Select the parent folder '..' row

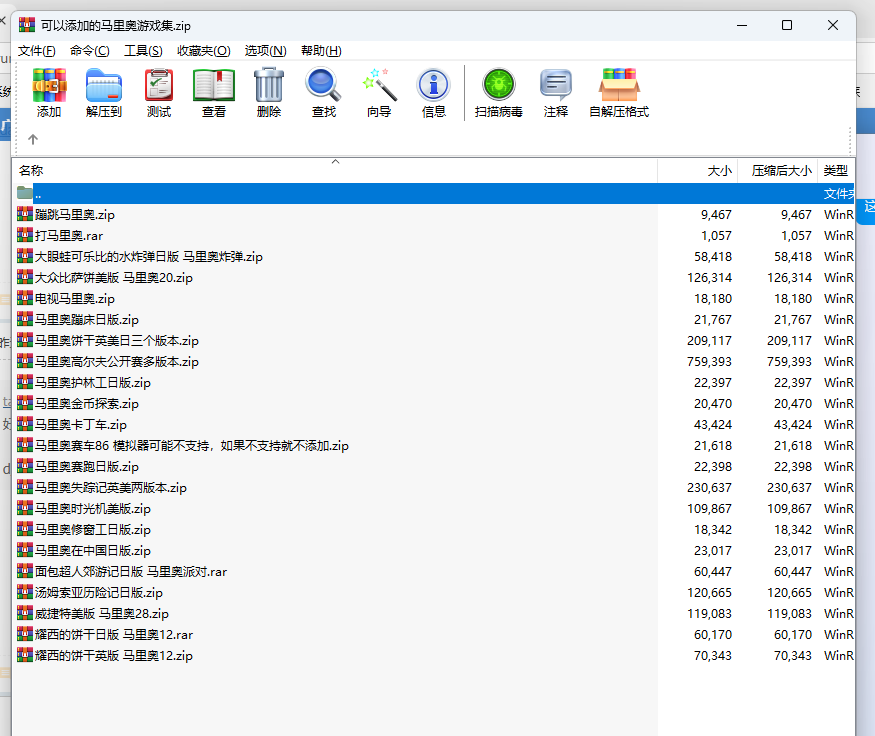point(435,194)
